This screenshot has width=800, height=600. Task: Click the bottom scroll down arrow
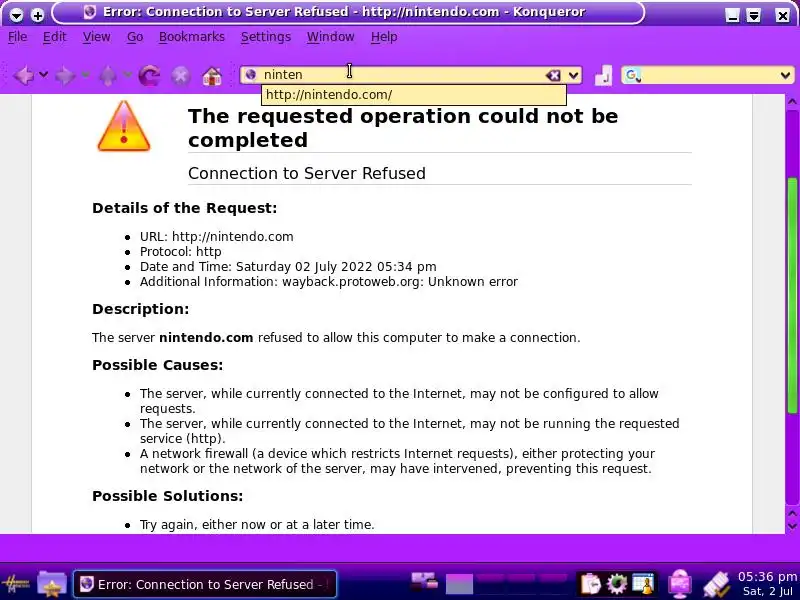792,526
